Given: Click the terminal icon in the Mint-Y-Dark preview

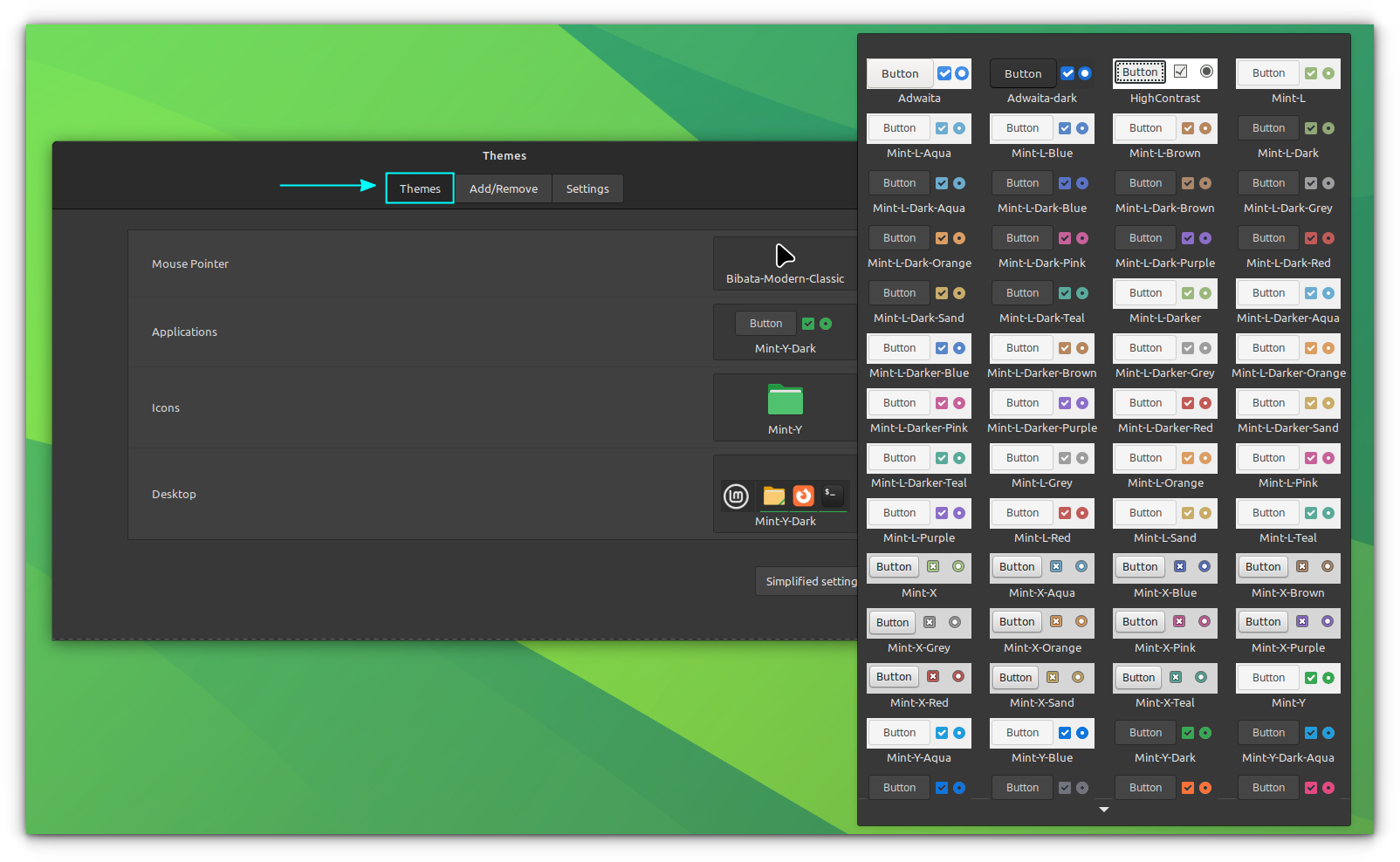Looking at the screenshot, I should (834, 496).
